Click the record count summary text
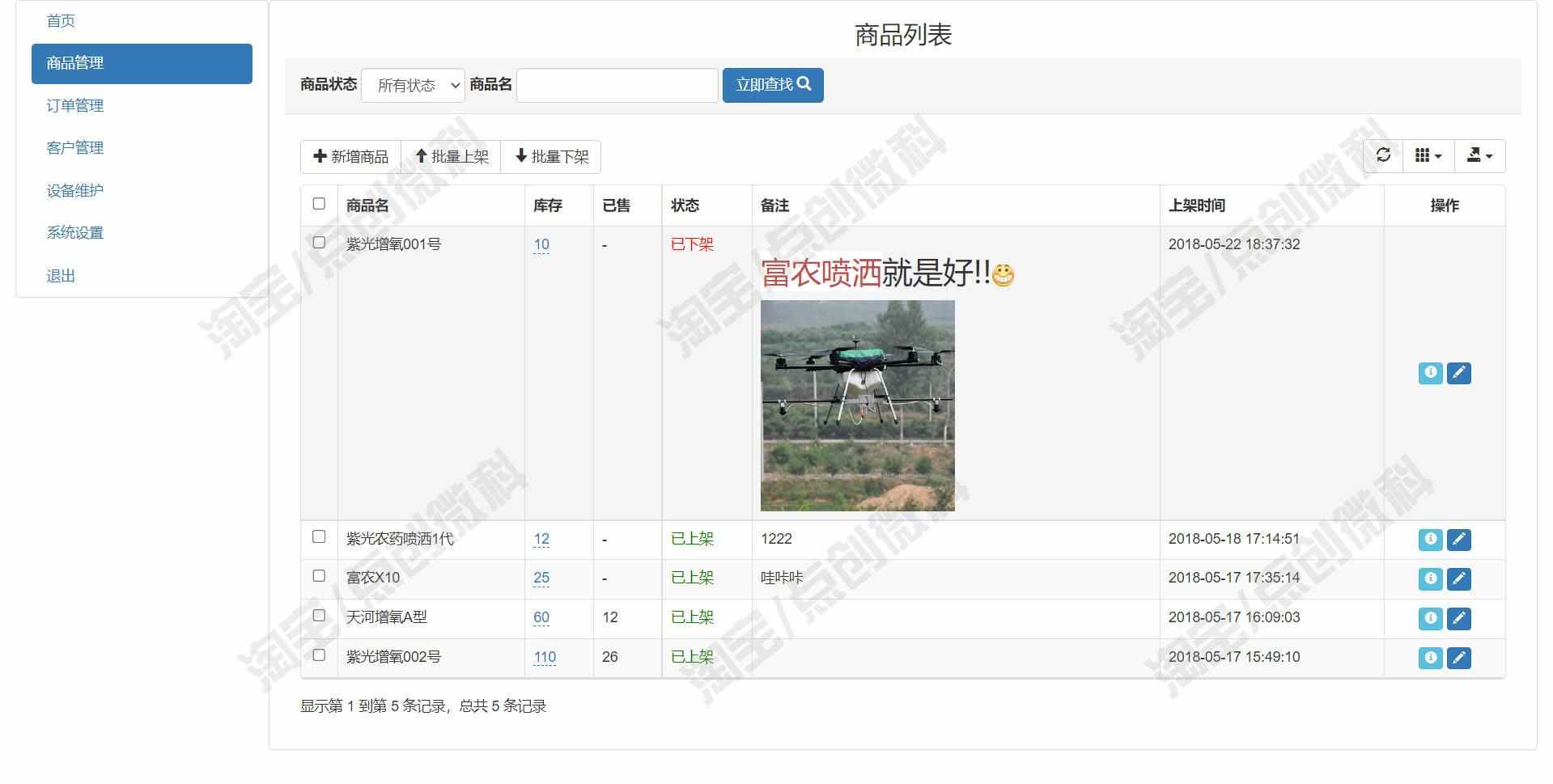 (x=423, y=706)
